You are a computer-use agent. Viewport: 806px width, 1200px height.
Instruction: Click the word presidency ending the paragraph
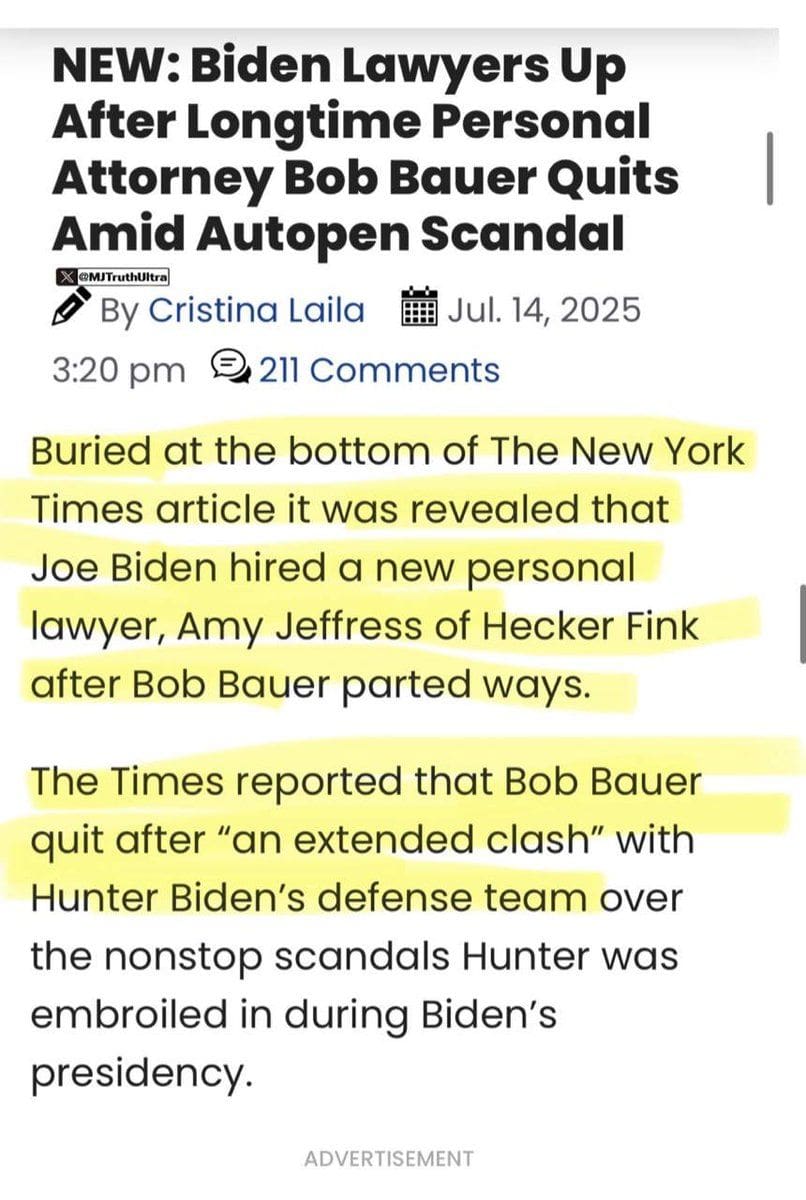136,1074
